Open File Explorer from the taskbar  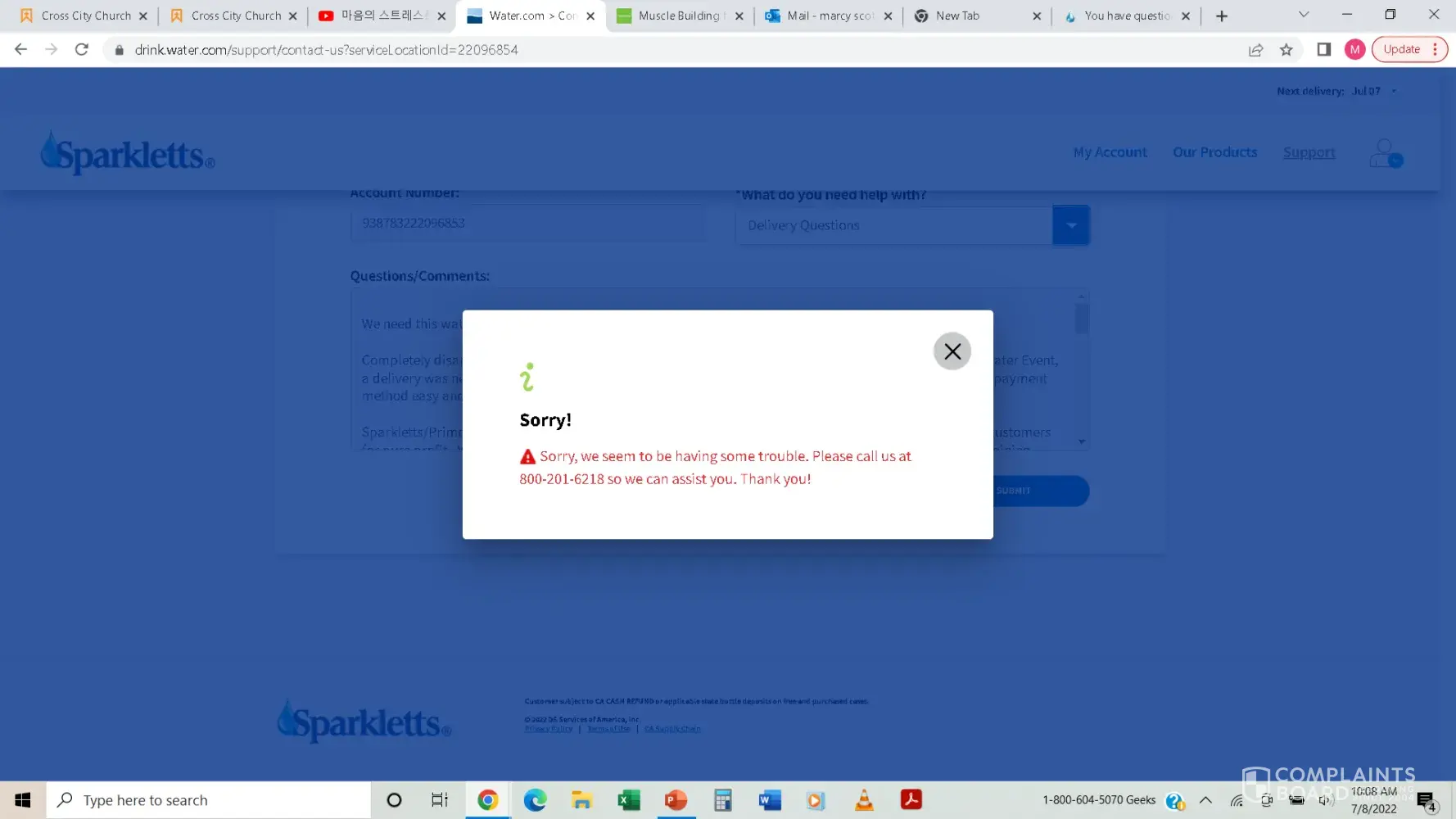pyautogui.click(x=581, y=800)
